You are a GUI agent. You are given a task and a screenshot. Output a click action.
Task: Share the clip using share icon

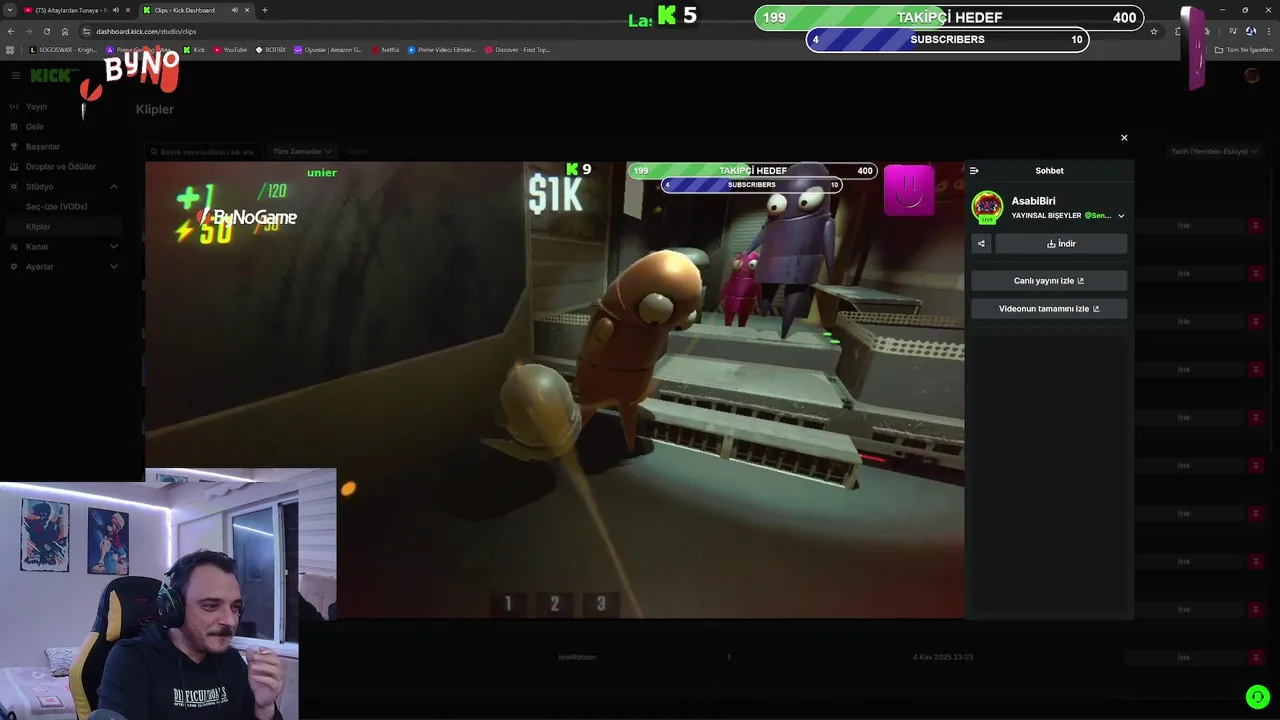tap(981, 244)
